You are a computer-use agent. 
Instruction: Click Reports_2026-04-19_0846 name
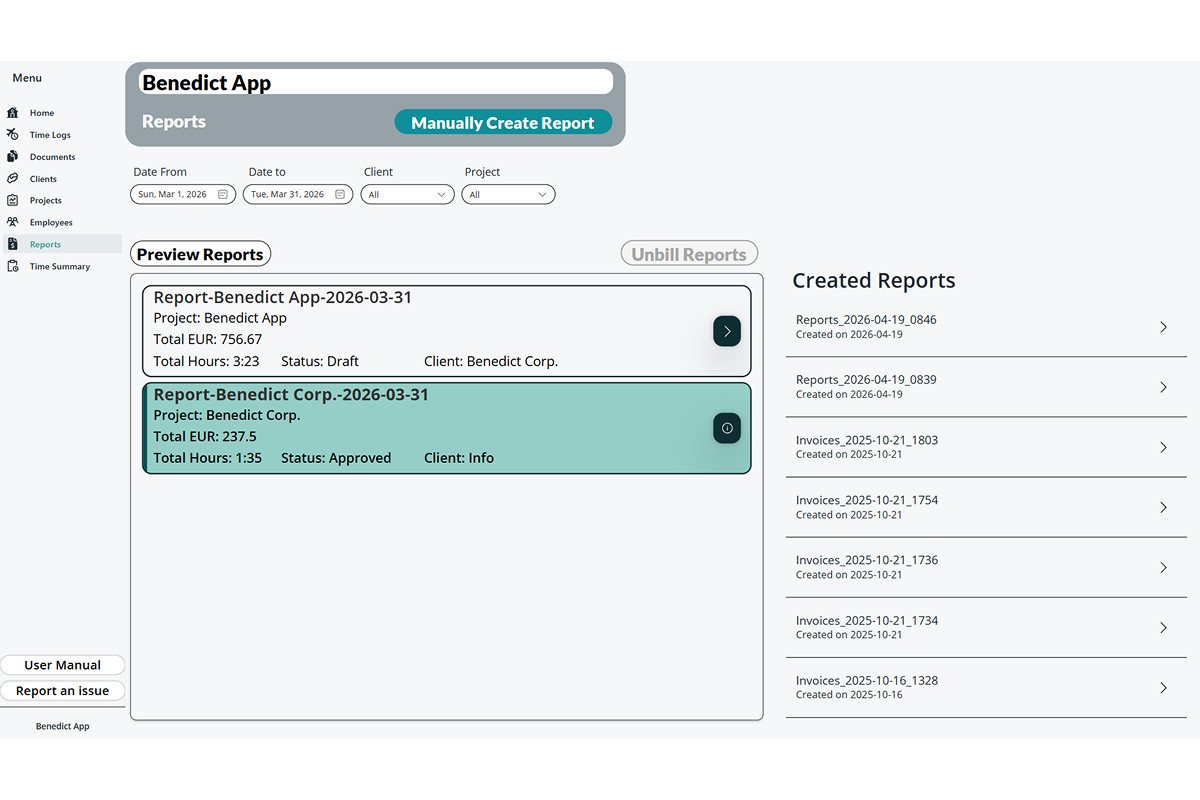[866, 320]
